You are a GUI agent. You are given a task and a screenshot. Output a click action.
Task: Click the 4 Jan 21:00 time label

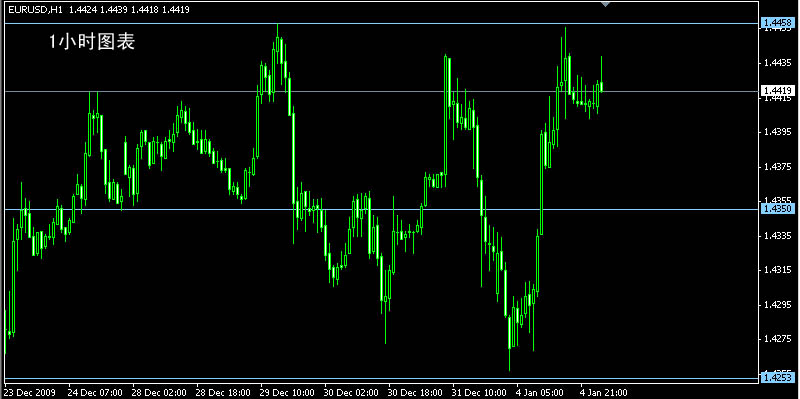[x=604, y=393]
